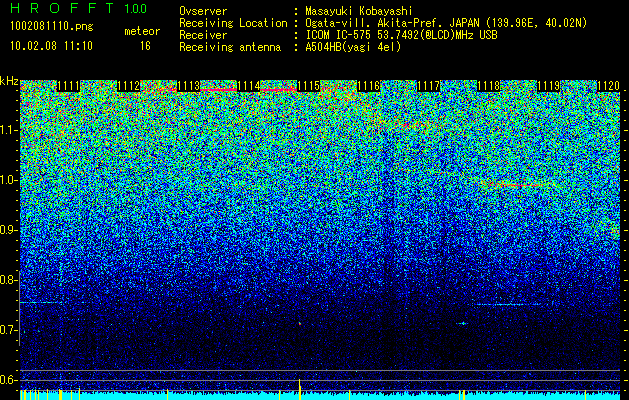Image resolution: width=629 pixels, height=400 pixels.
Task: Click time marker 1116
Action: pos(369,86)
